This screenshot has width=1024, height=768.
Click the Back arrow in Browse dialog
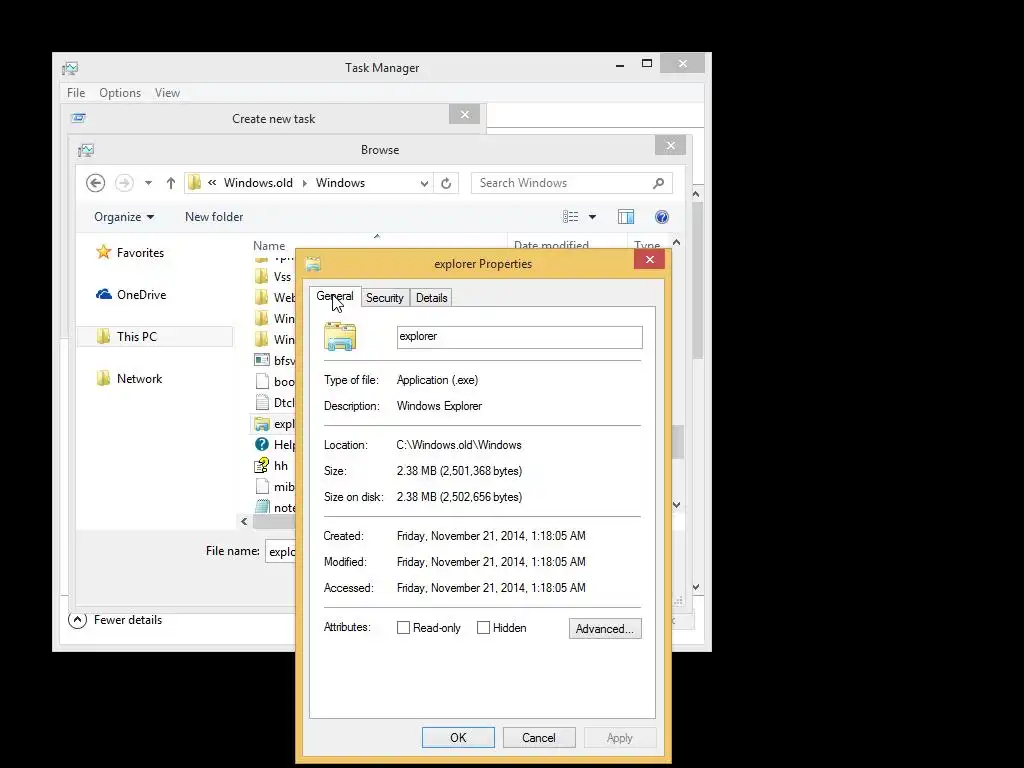[95, 183]
